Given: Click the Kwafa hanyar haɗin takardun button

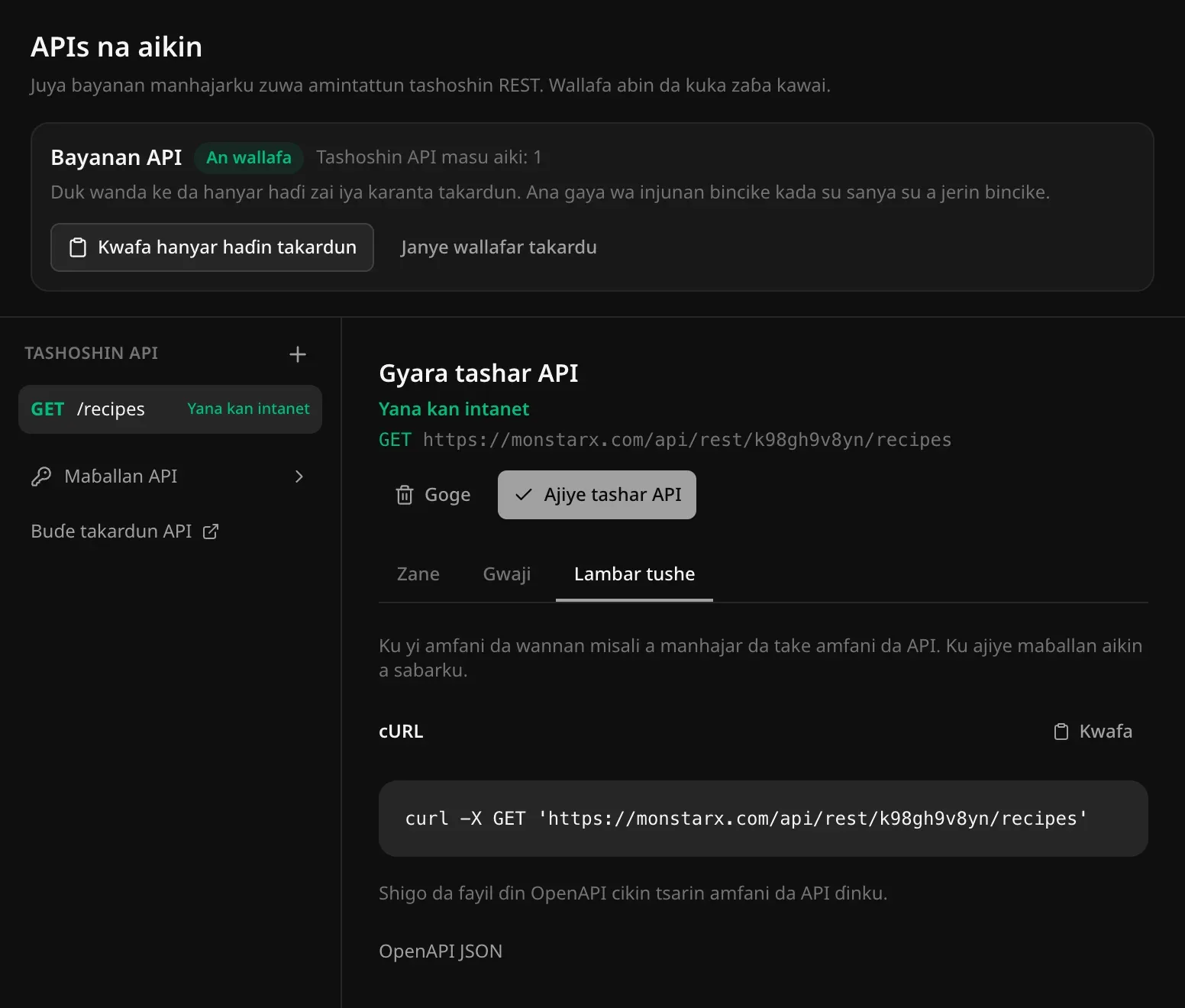Looking at the screenshot, I should (212, 247).
